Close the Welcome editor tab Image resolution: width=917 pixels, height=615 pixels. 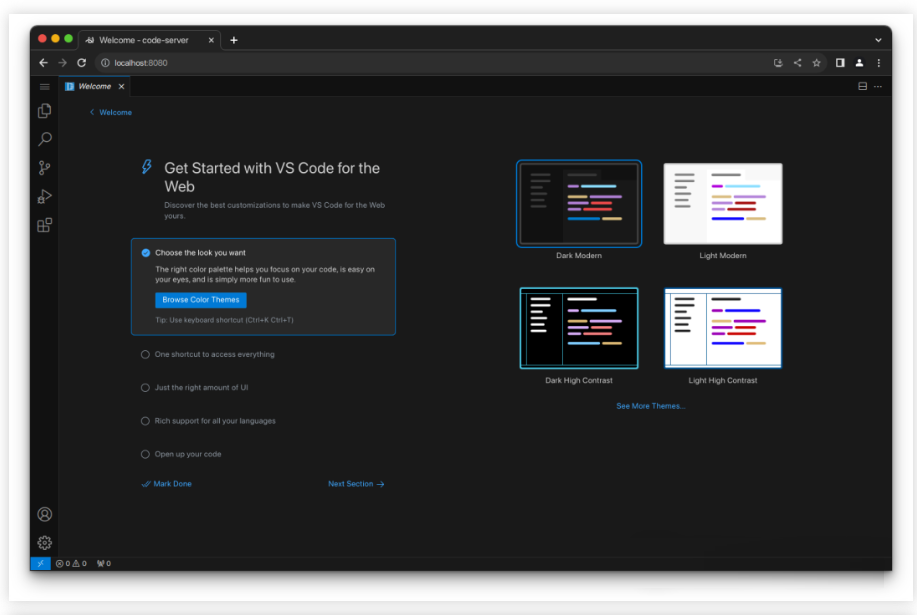tap(121, 87)
